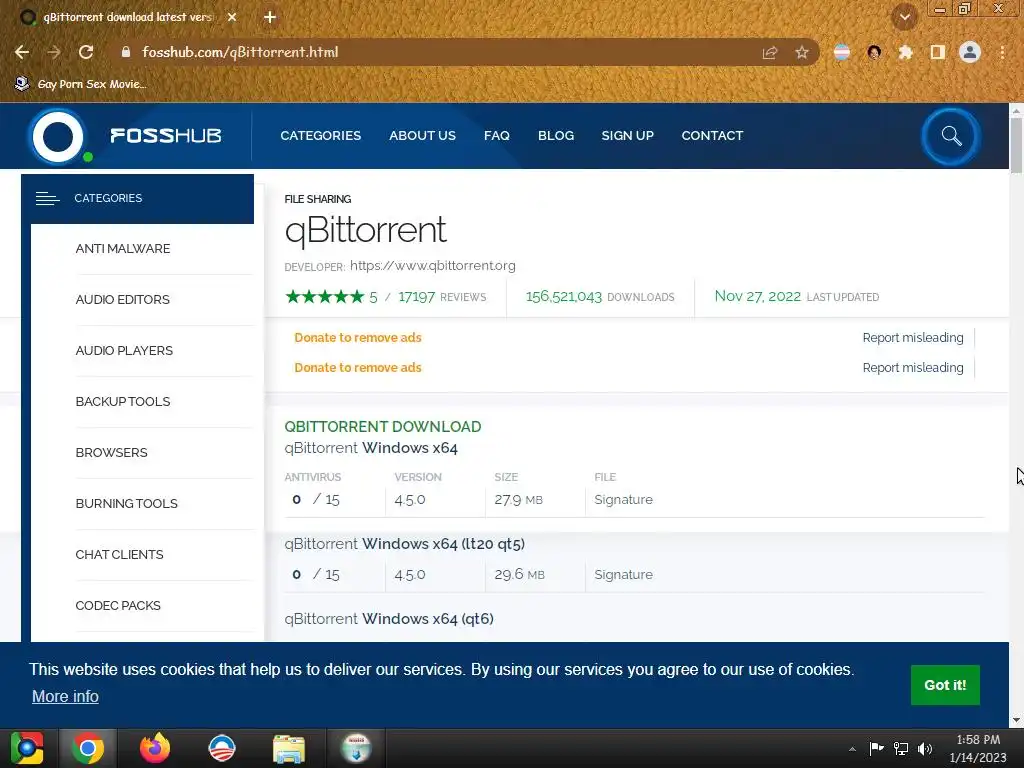Click the first Report misleading link
This screenshot has height=768, width=1024.
click(913, 338)
